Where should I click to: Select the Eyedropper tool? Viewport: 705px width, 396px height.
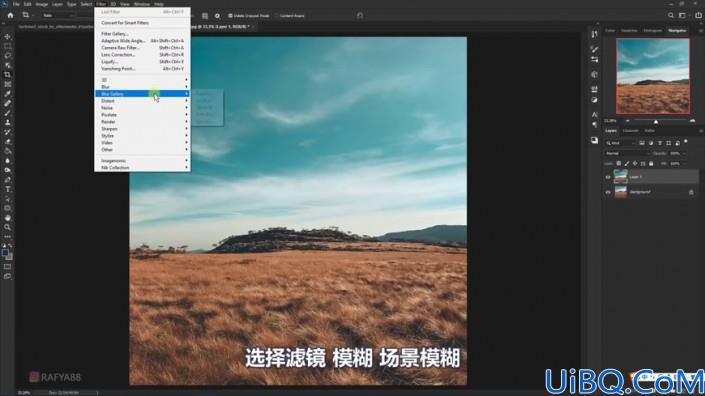(x=7, y=93)
